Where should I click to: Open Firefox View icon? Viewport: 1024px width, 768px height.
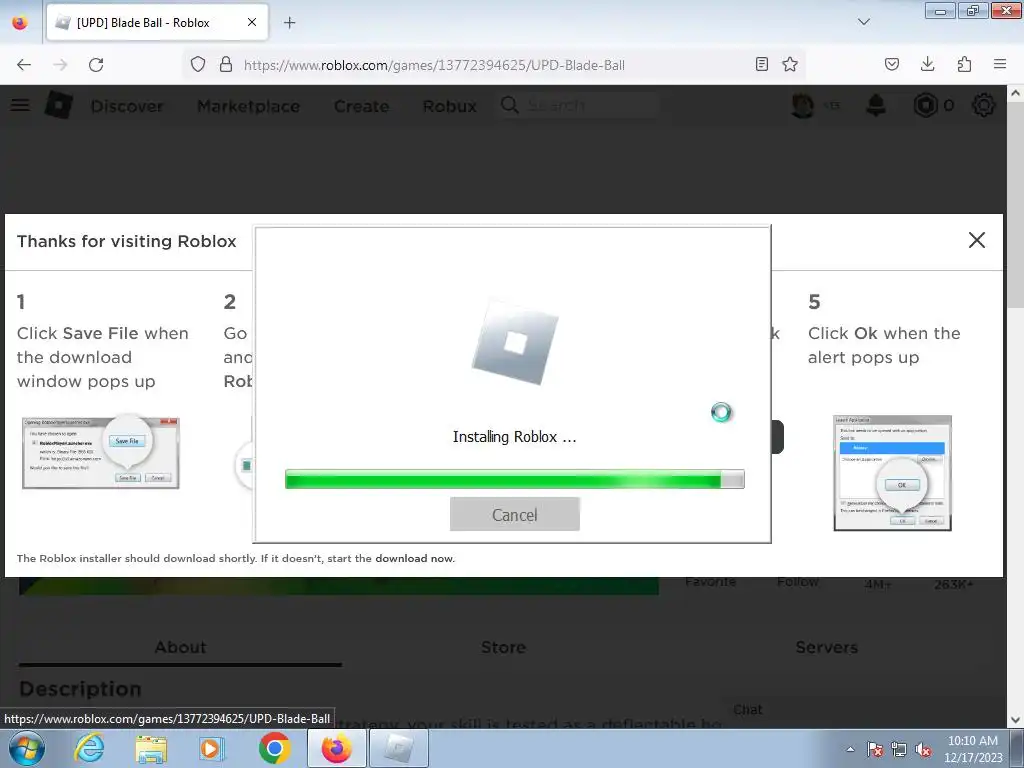pyautogui.click(x=20, y=23)
